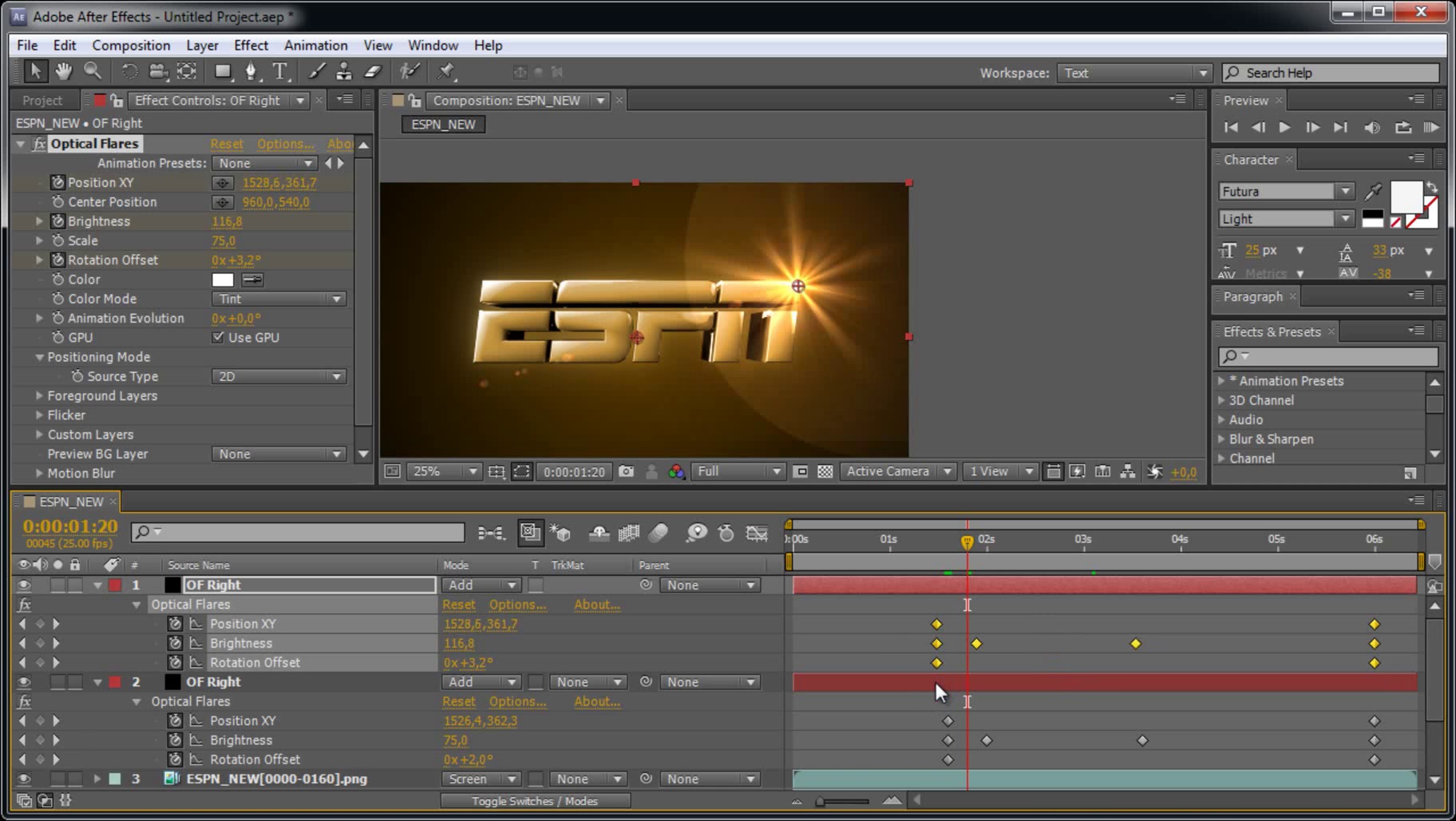Expand the Blur & Sharpen effects category
Screen dimensions: 1456x821
[1221, 439]
